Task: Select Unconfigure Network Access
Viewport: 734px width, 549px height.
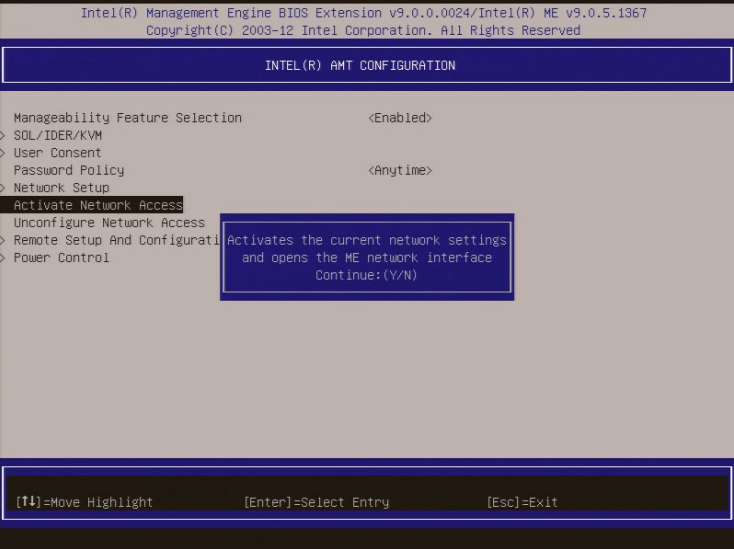Action: (109, 223)
